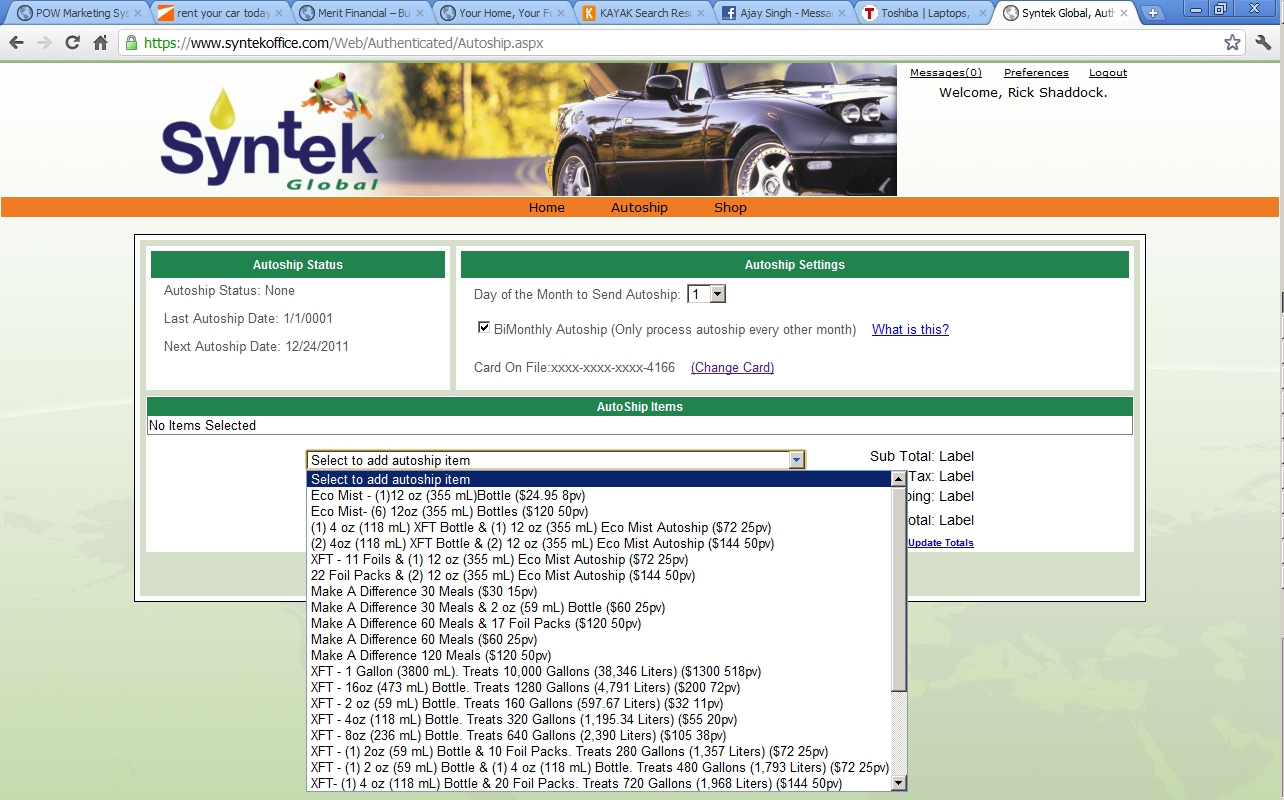
Task: Click the browser forward arrow
Action: tap(44, 43)
